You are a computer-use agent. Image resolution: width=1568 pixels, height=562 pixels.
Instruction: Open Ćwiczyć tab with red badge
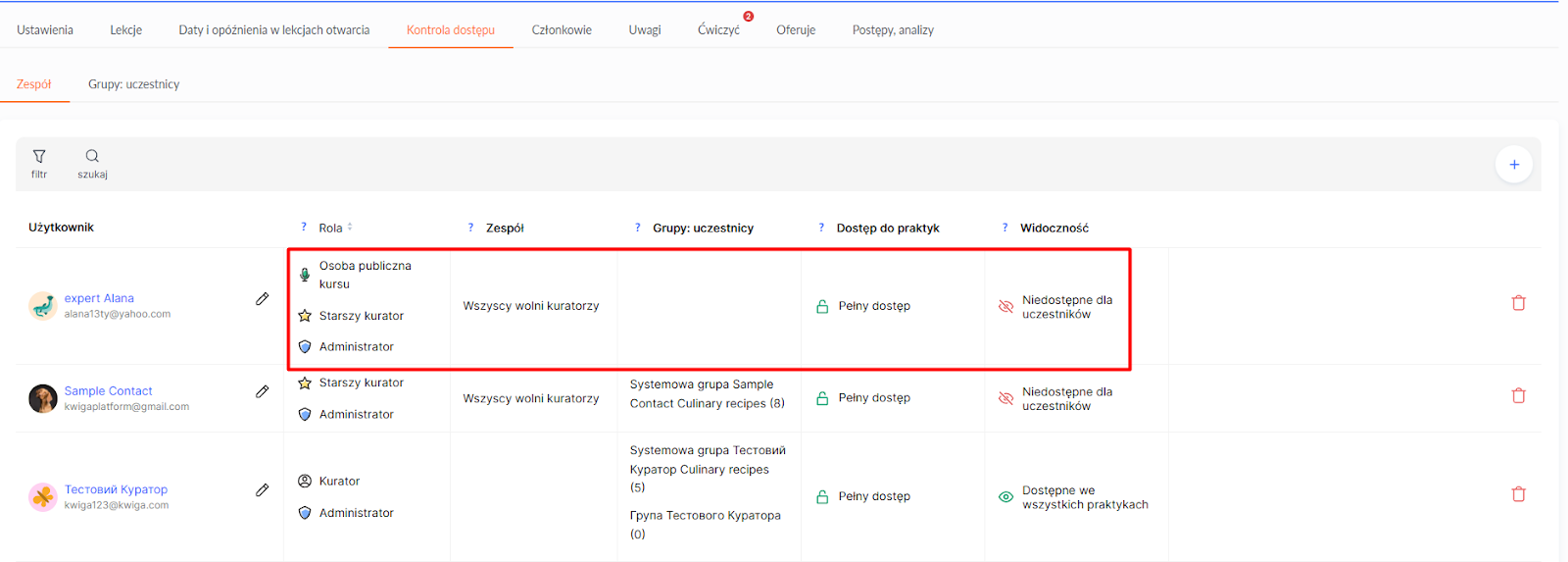coord(719,29)
